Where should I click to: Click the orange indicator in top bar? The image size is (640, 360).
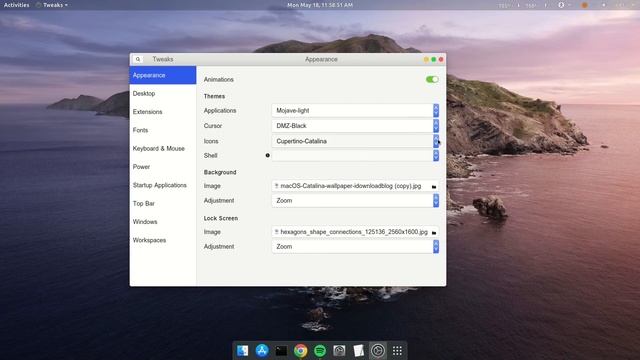click(x=584, y=5)
